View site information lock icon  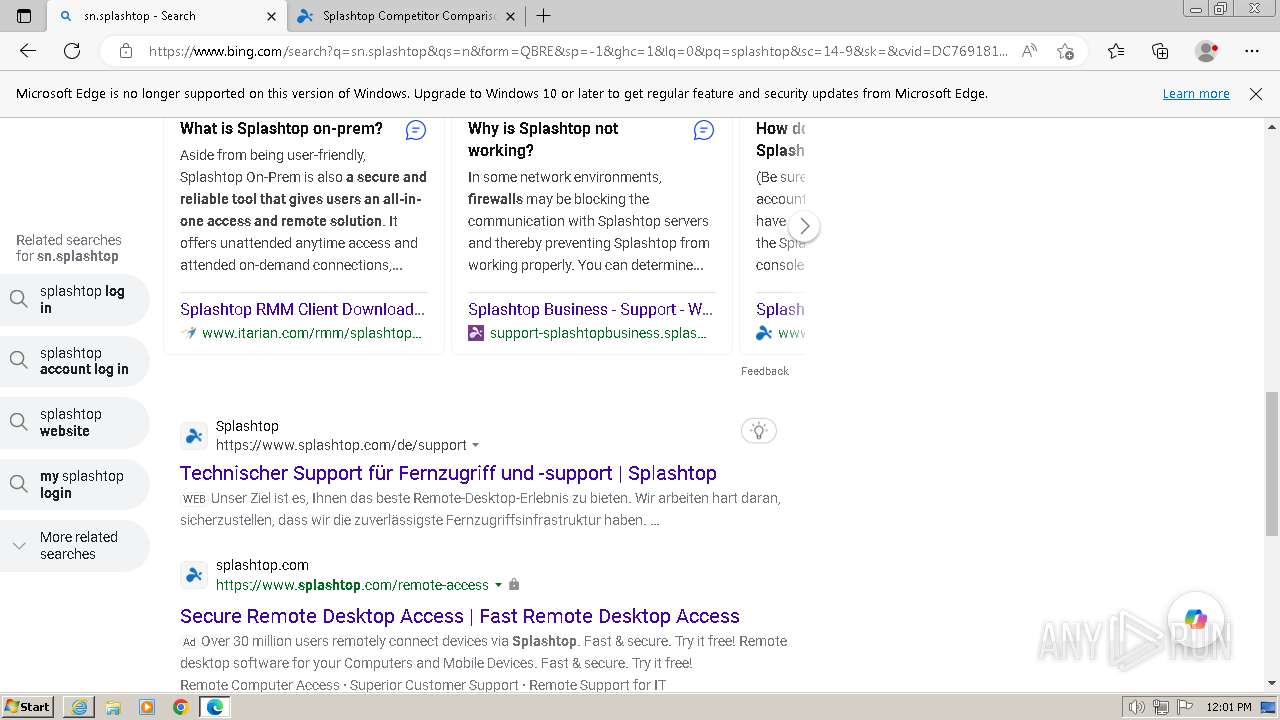(126, 51)
